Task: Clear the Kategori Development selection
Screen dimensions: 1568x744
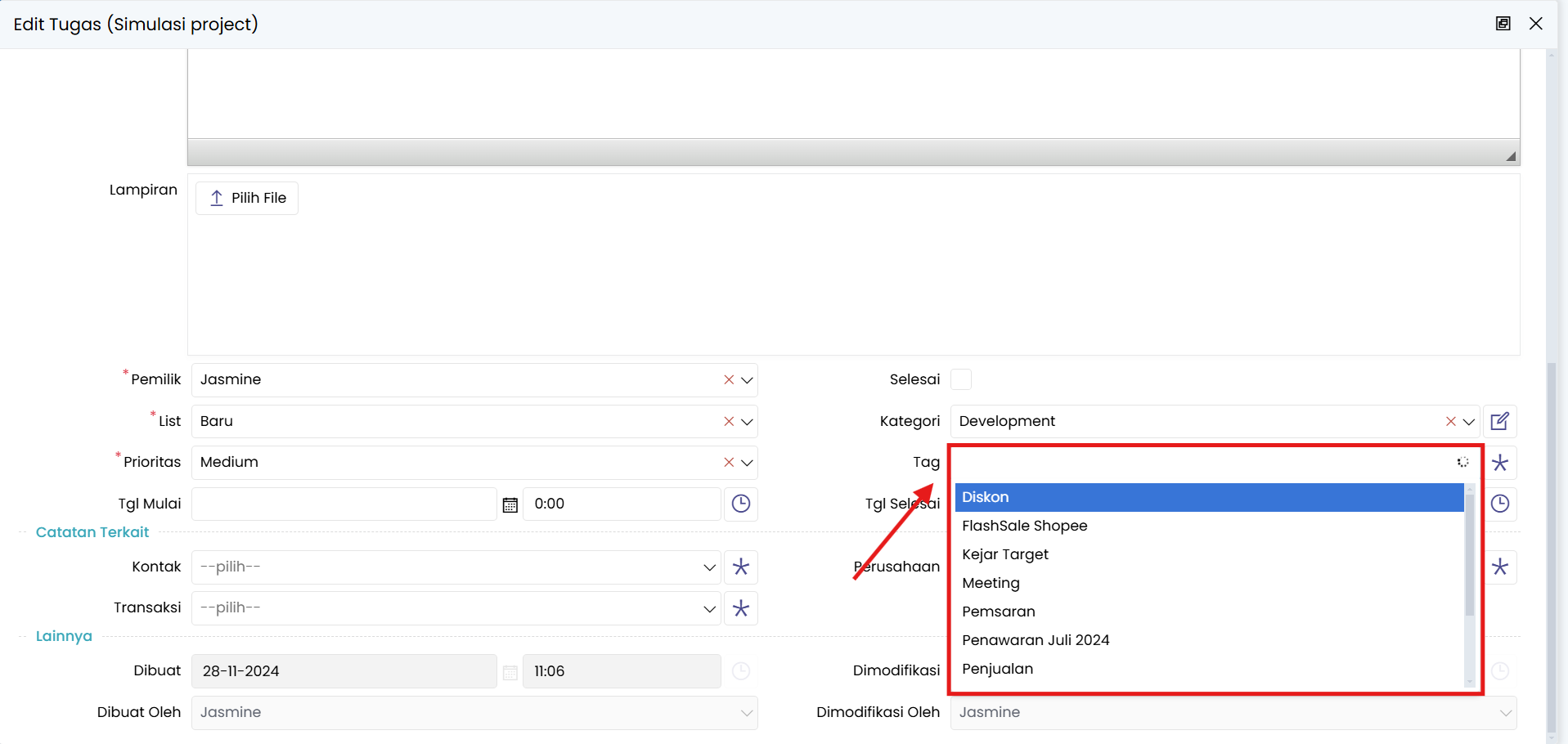Action: click(x=1450, y=422)
